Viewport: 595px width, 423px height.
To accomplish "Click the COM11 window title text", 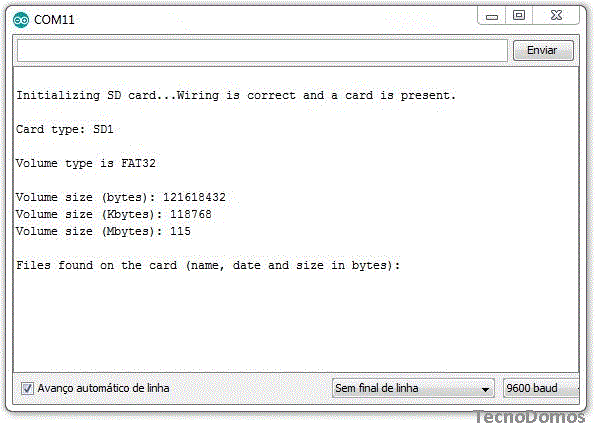I will [x=54, y=20].
